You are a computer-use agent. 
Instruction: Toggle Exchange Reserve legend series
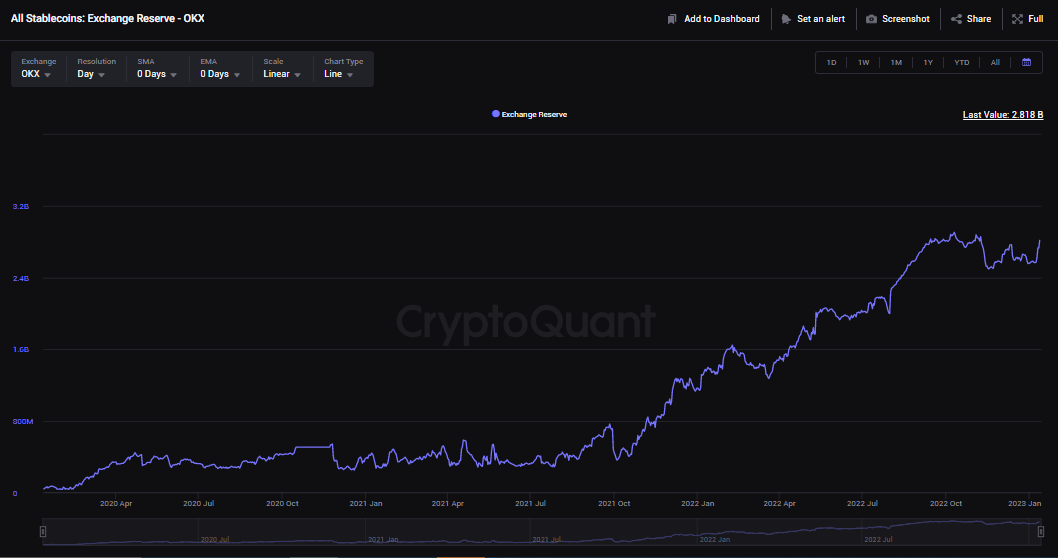(x=530, y=115)
